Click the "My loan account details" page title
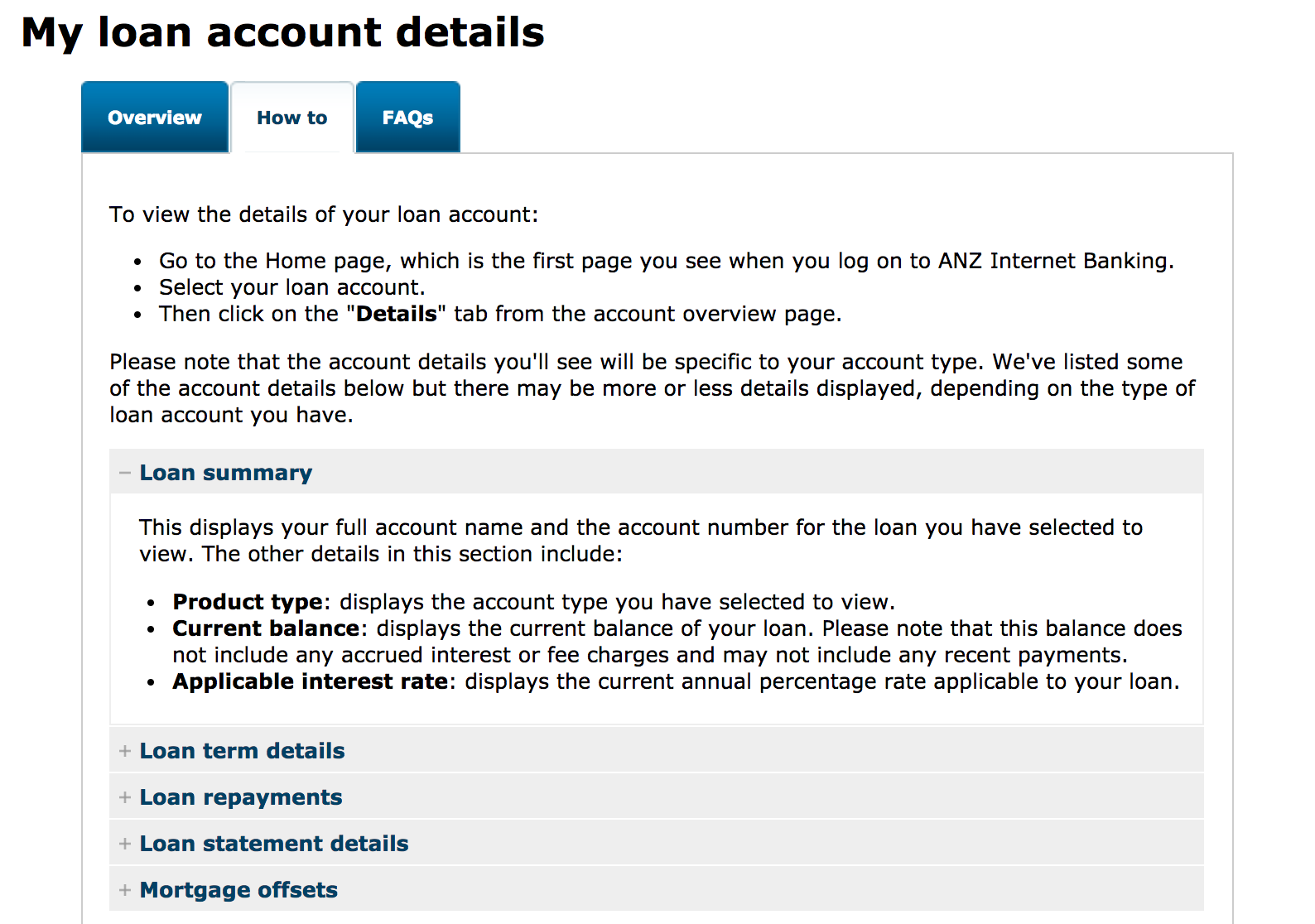The image size is (1315, 924). pyautogui.click(x=282, y=33)
